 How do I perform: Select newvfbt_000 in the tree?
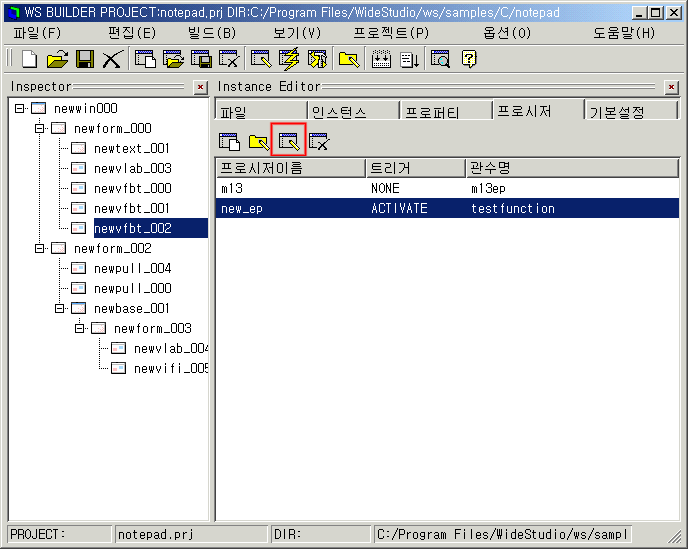point(133,188)
